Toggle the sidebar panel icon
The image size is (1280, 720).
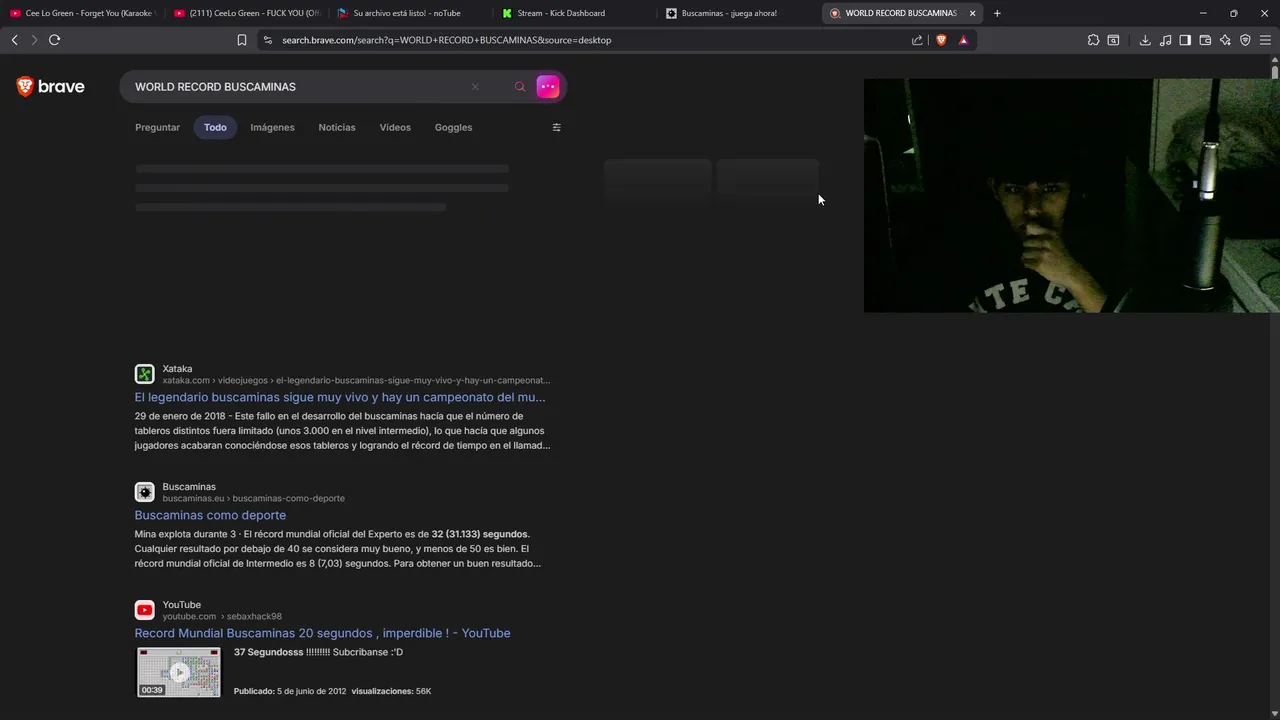point(1185,40)
